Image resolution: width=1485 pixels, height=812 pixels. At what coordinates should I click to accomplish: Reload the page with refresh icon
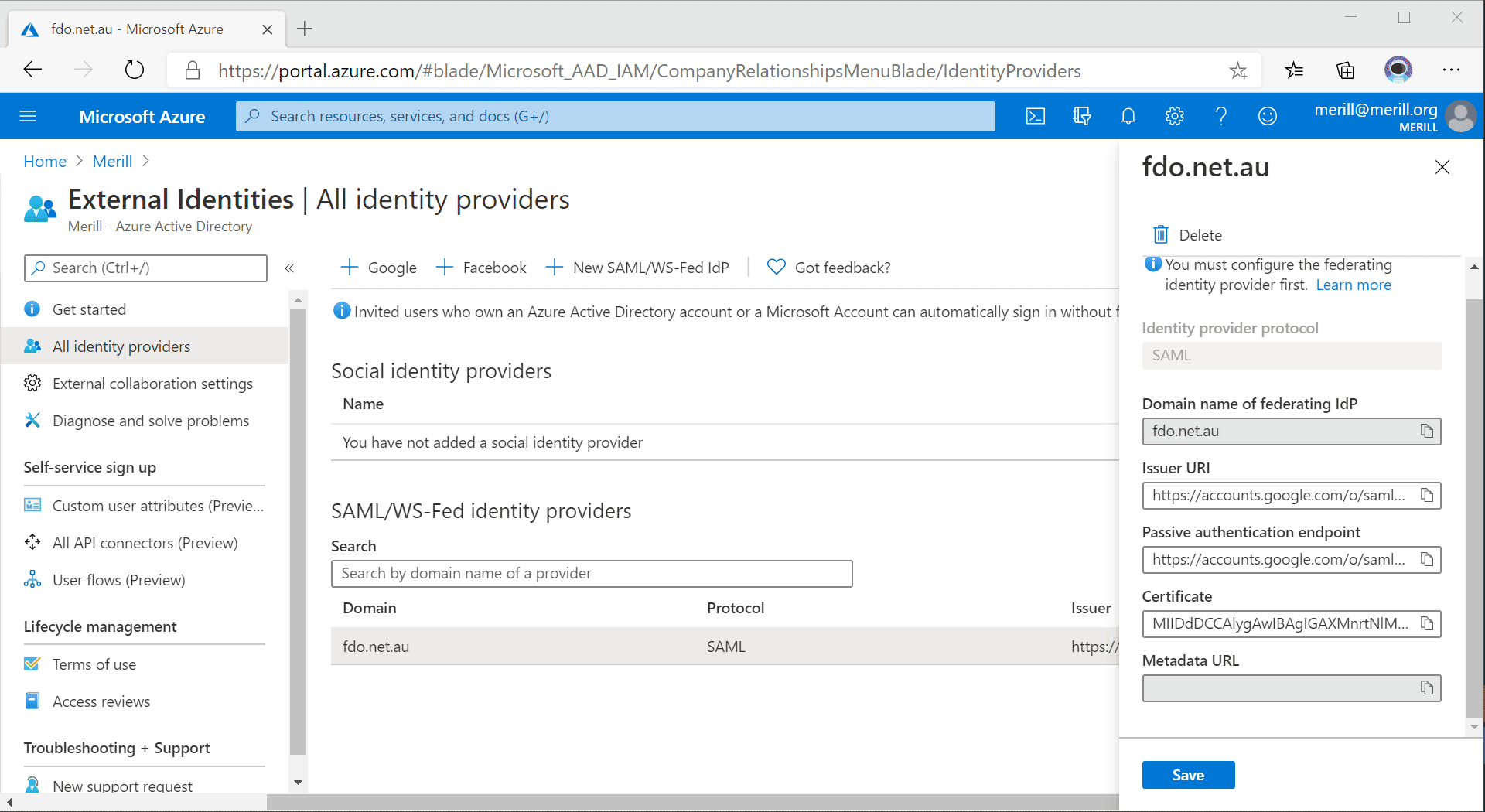click(135, 70)
